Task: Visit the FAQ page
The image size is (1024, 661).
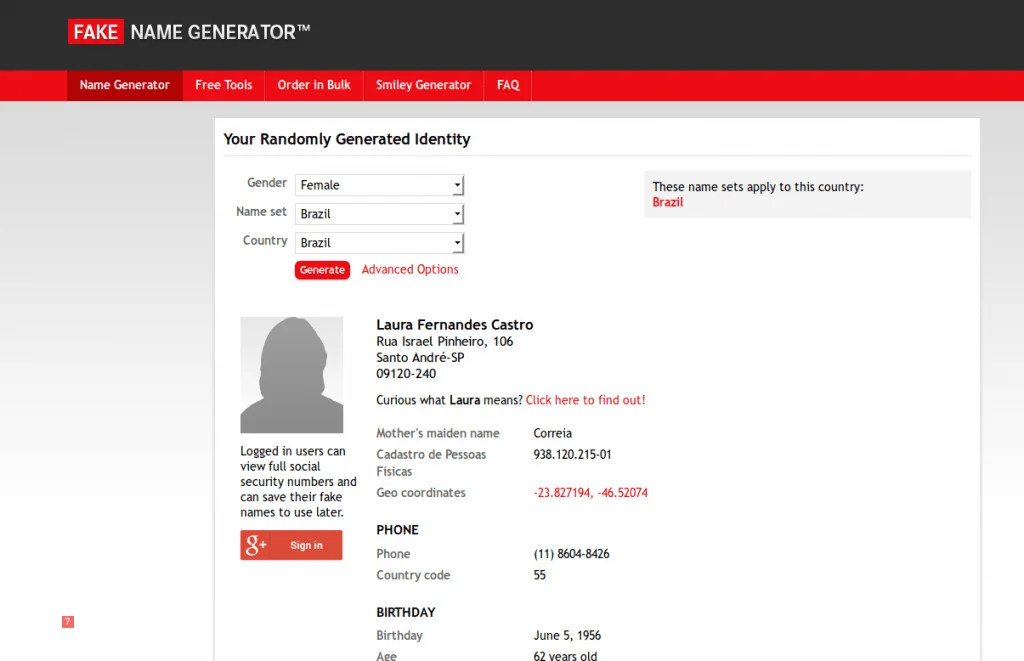Action: pos(508,85)
